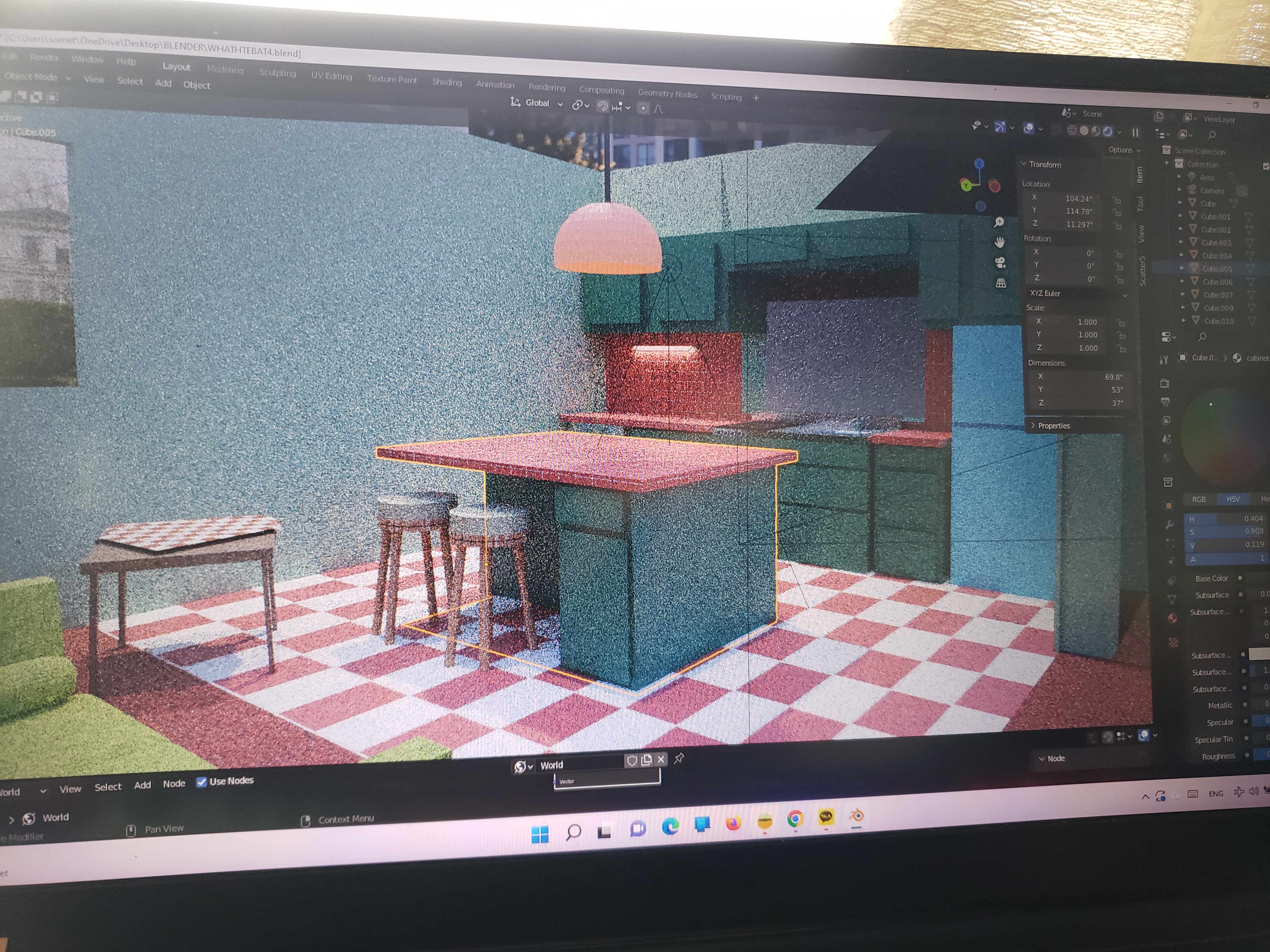Click the pan view hand gizmo
This screenshot has height=952, width=1270.
point(999,242)
